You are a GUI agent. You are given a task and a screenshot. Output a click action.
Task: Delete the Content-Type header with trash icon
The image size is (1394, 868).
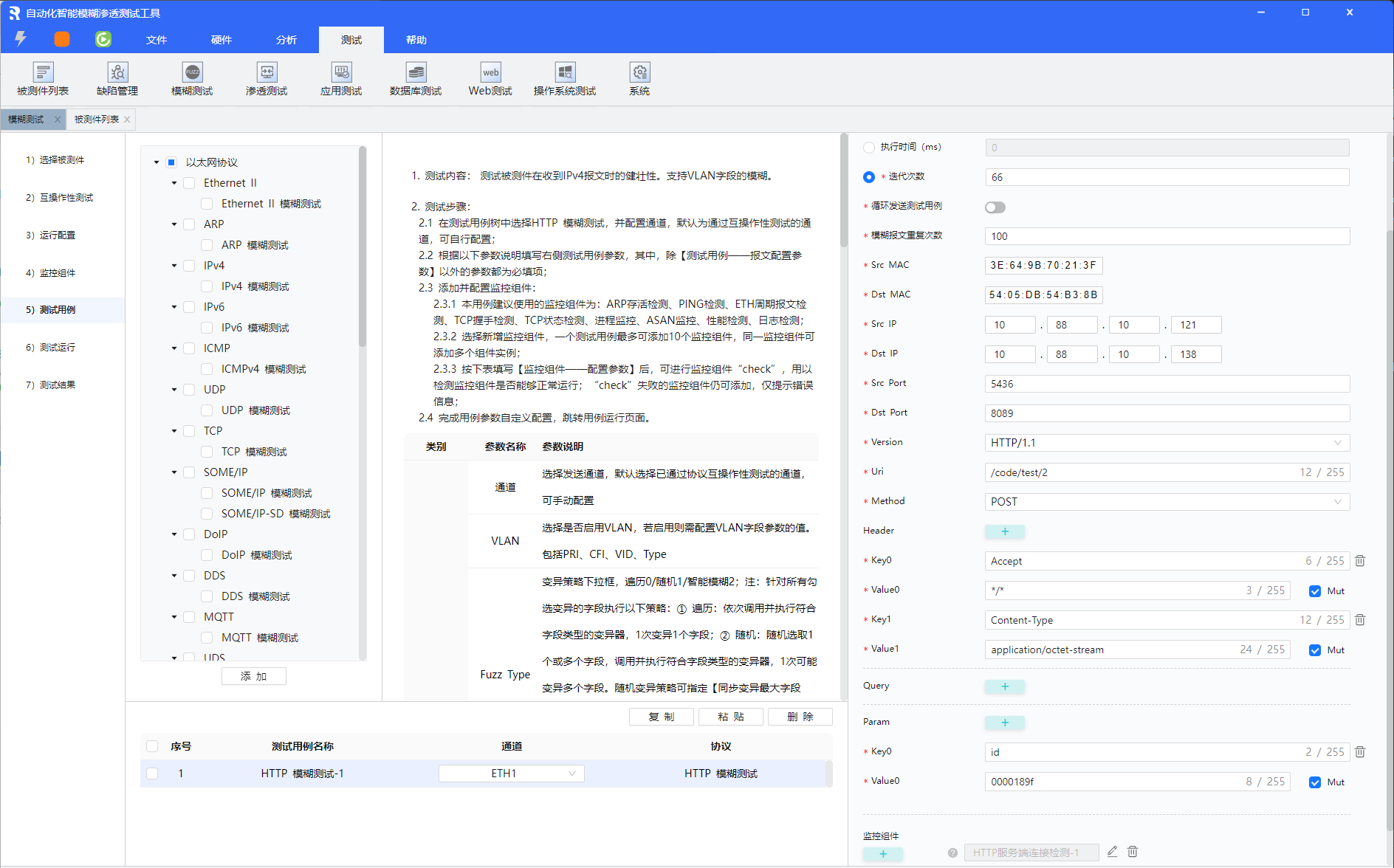click(1360, 620)
